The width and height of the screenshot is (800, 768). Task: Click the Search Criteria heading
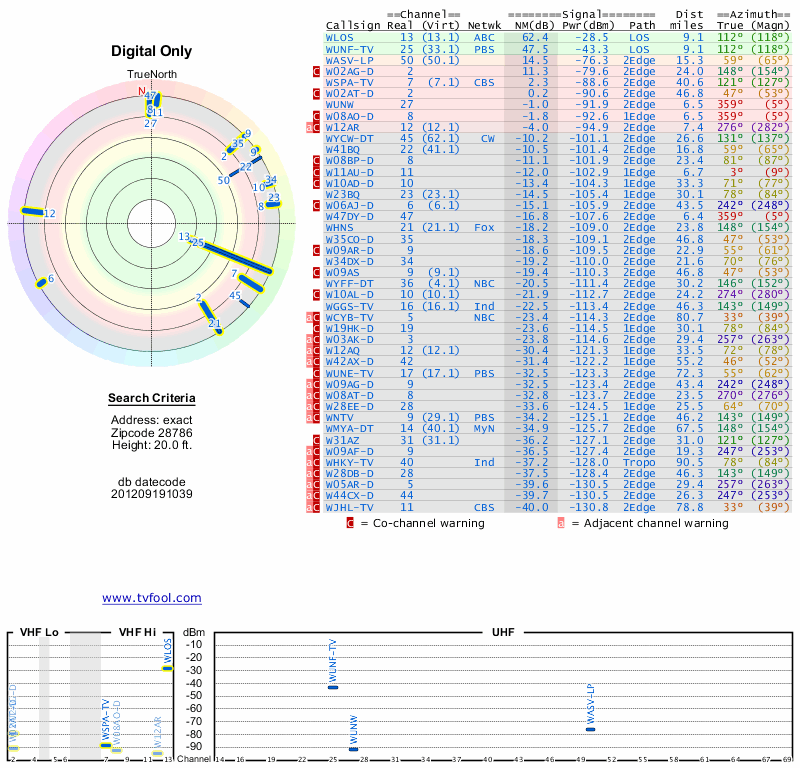click(x=151, y=399)
